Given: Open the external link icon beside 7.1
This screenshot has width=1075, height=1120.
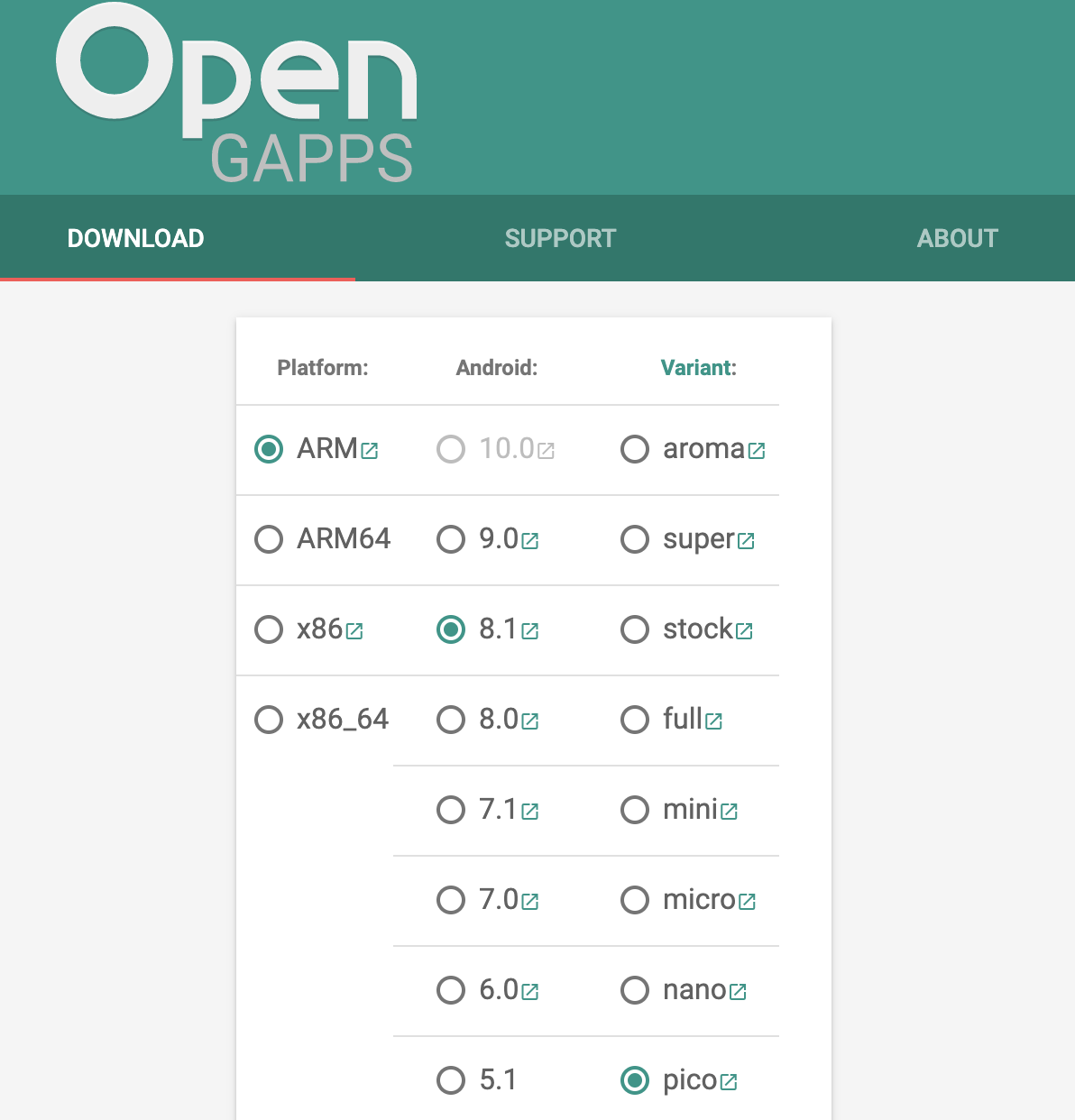Looking at the screenshot, I should 530,812.
